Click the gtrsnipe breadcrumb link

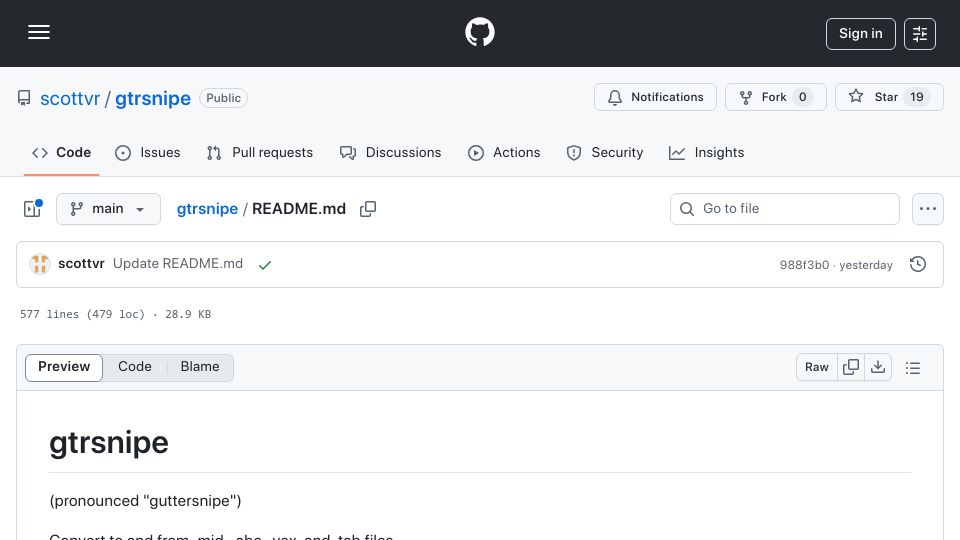point(207,209)
